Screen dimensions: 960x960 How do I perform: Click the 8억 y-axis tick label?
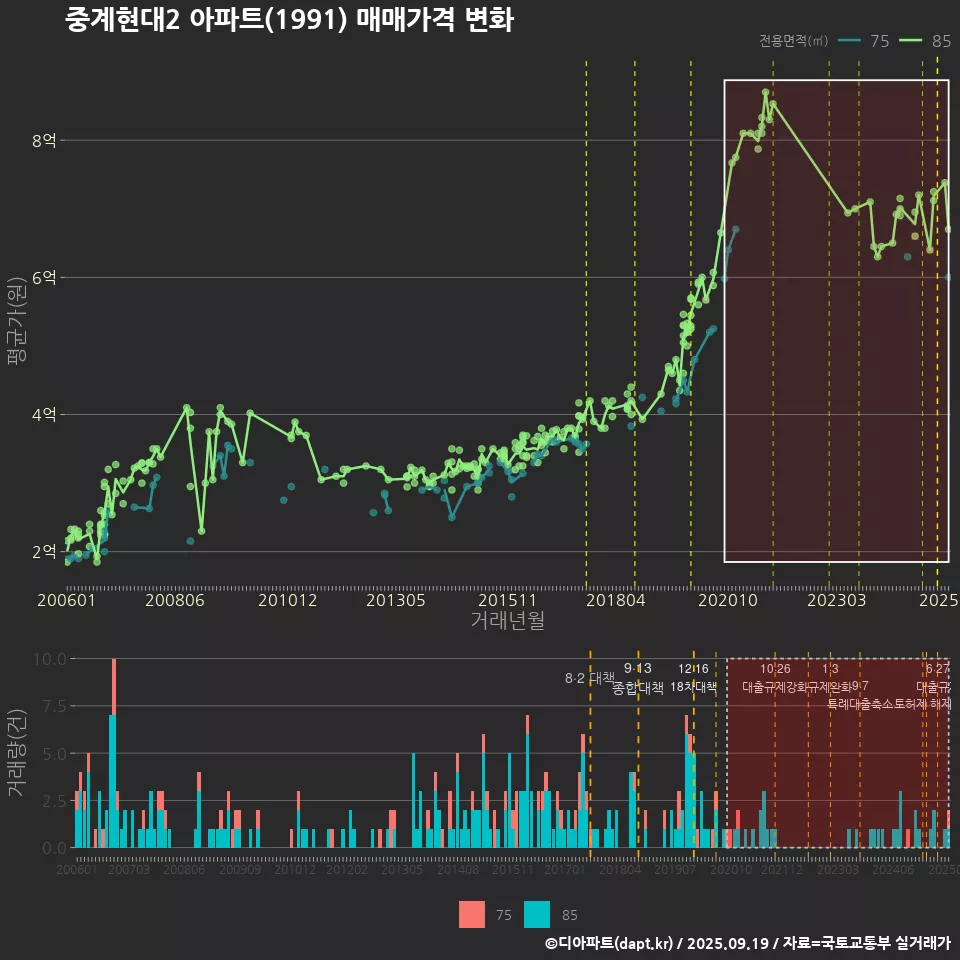click(43, 141)
